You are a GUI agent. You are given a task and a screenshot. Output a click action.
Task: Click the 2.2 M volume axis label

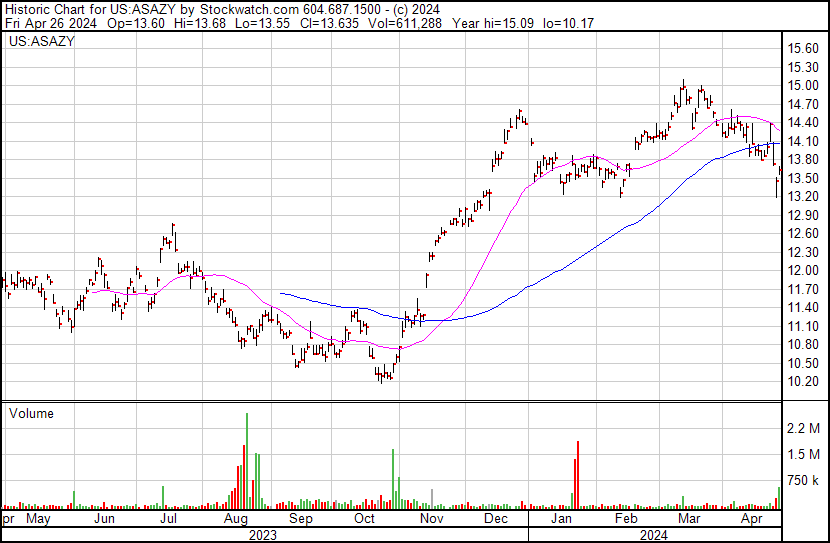[803, 428]
